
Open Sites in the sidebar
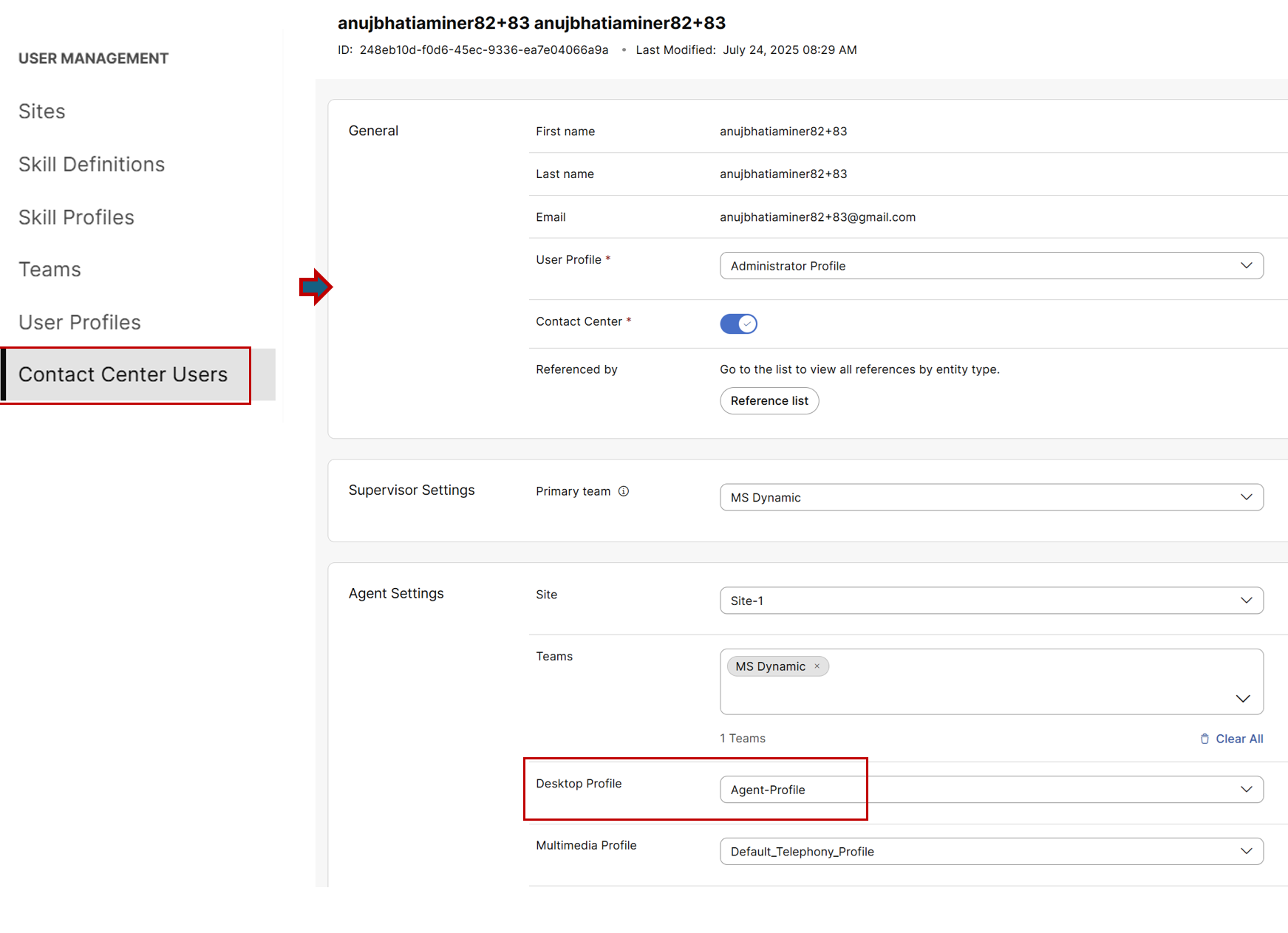coord(42,112)
